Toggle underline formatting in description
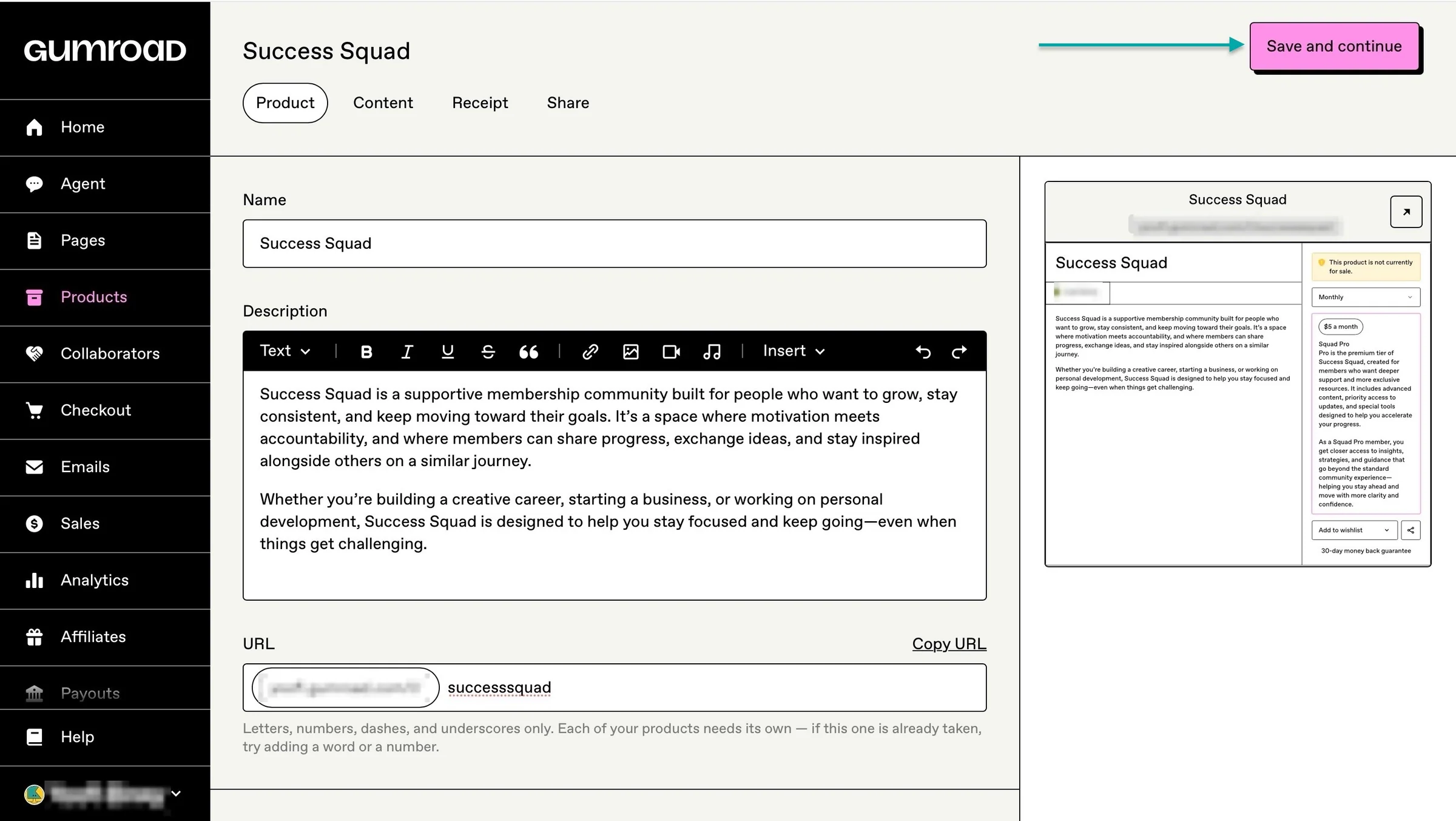 pos(448,351)
